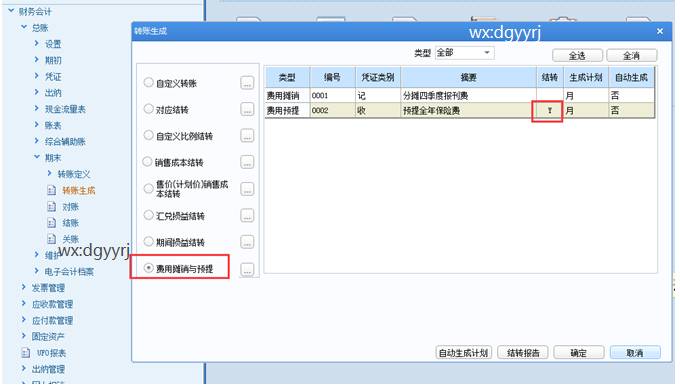The image size is (680, 385).
Task: Select the 费用摊销与预提 radio option
Action: [148, 268]
